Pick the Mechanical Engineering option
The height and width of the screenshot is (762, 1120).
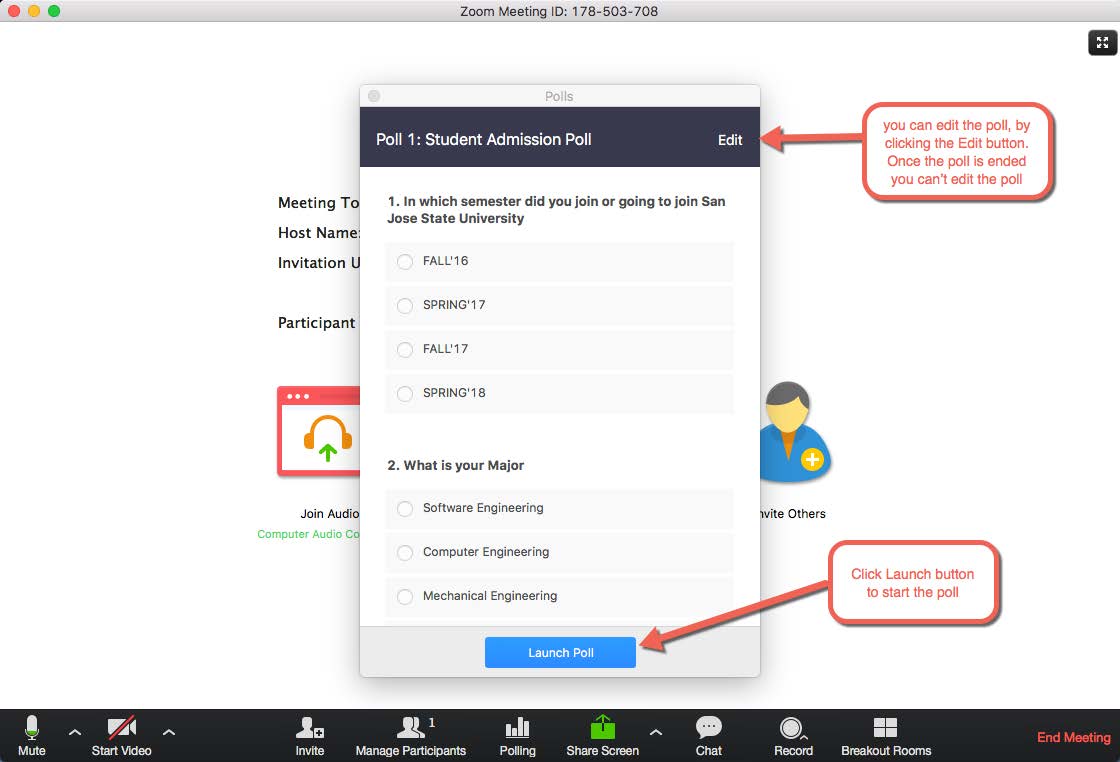(405, 596)
